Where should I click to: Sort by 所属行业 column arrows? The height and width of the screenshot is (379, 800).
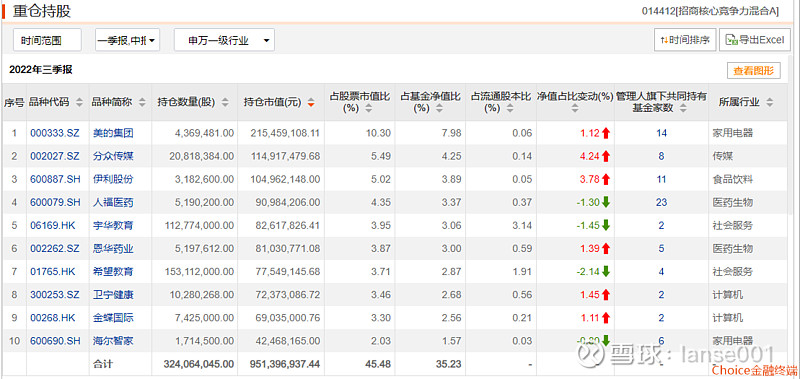pyautogui.click(x=769, y=102)
